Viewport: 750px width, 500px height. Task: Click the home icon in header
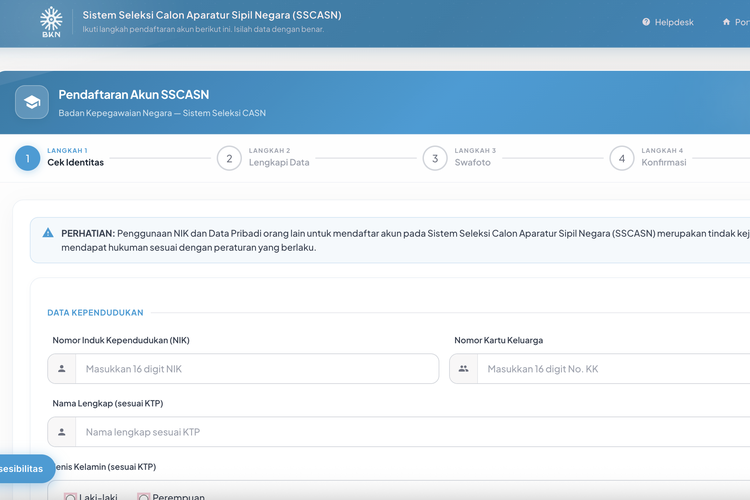click(x=727, y=22)
